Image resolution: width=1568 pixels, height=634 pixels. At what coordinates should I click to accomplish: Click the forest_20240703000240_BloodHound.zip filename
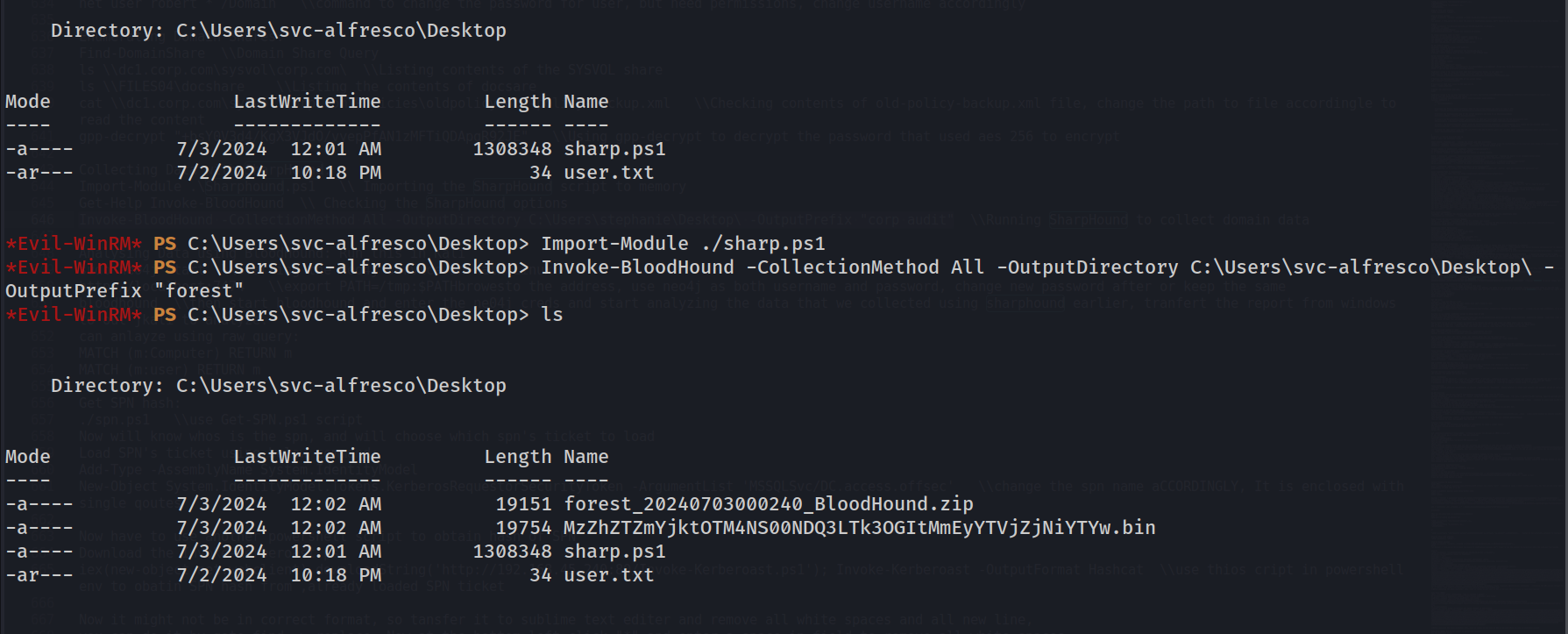click(x=769, y=504)
